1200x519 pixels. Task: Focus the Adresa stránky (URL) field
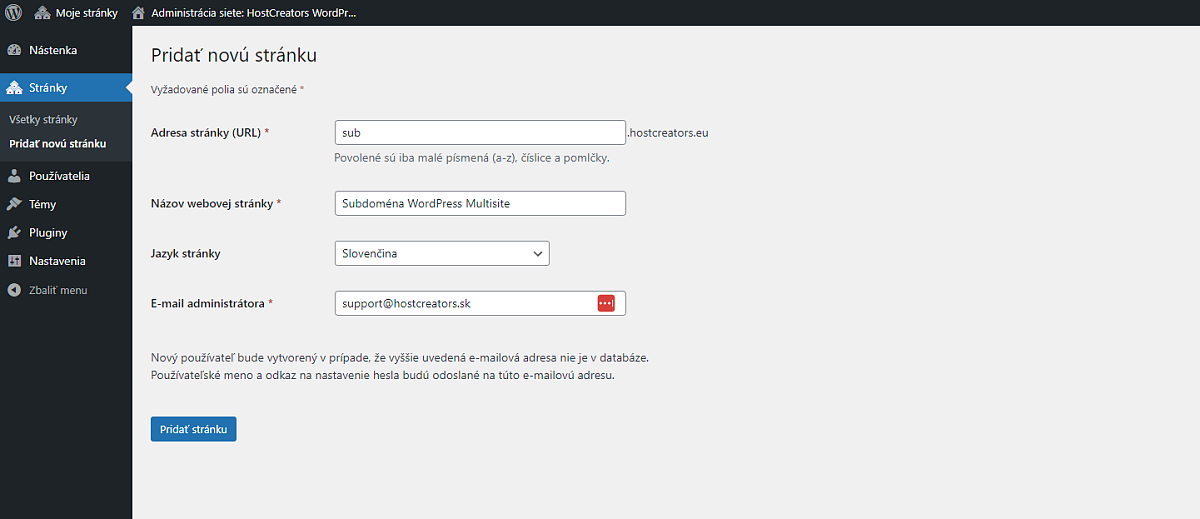[480, 133]
